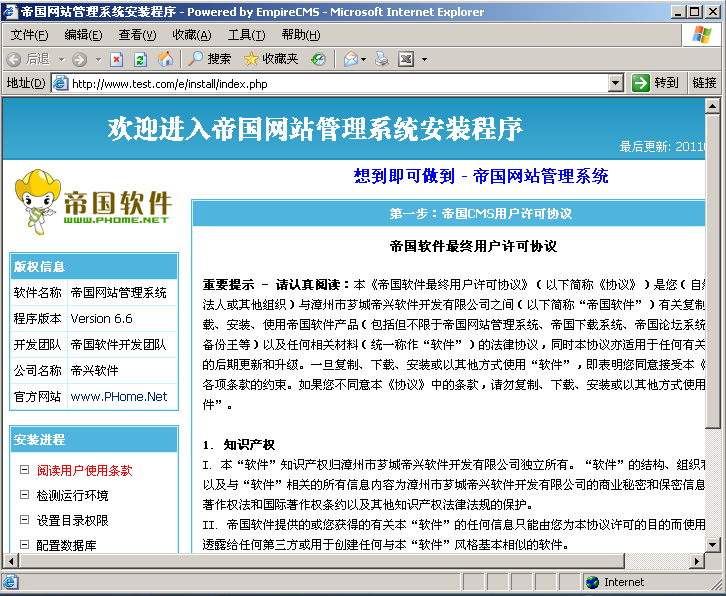Go to Home page icon
726x596 pixels.
click(165, 59)
